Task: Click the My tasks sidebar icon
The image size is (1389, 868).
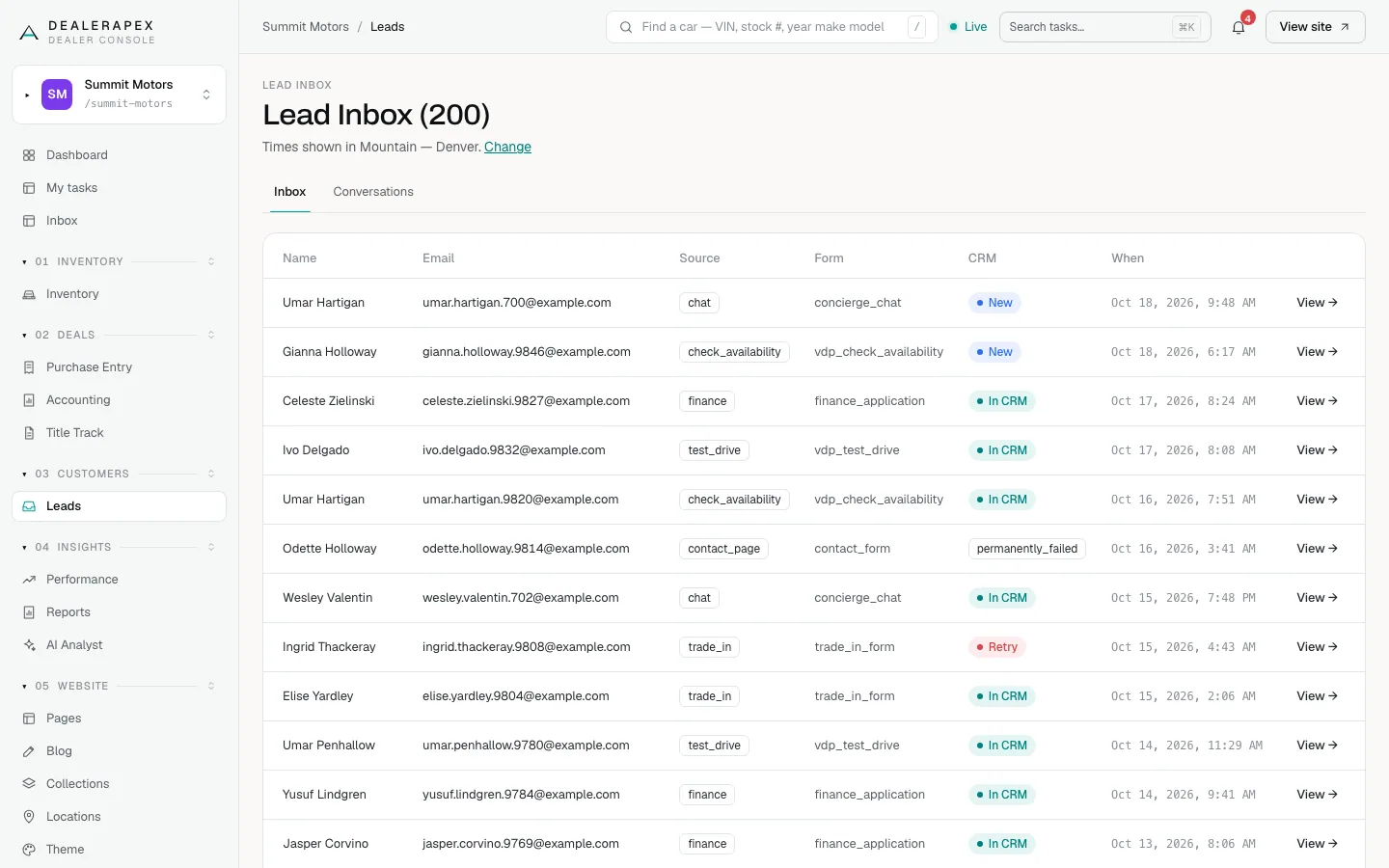Action: [29, 188]
